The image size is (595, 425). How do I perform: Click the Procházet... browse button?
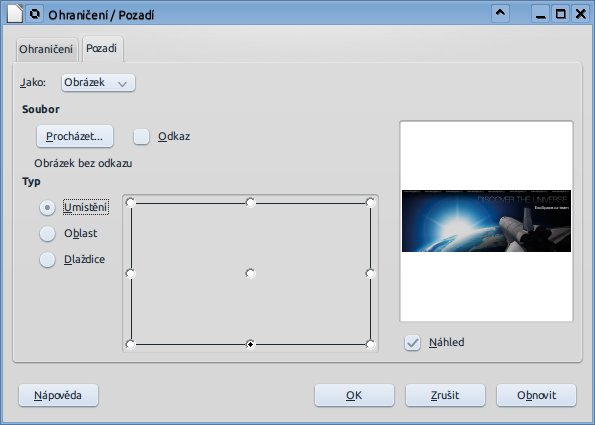pos(75,136)
